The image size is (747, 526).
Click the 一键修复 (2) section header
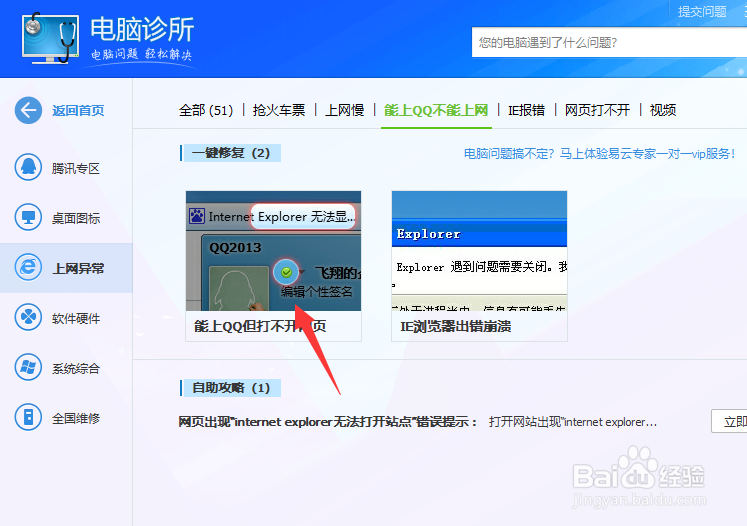click(x=231, y=153)
